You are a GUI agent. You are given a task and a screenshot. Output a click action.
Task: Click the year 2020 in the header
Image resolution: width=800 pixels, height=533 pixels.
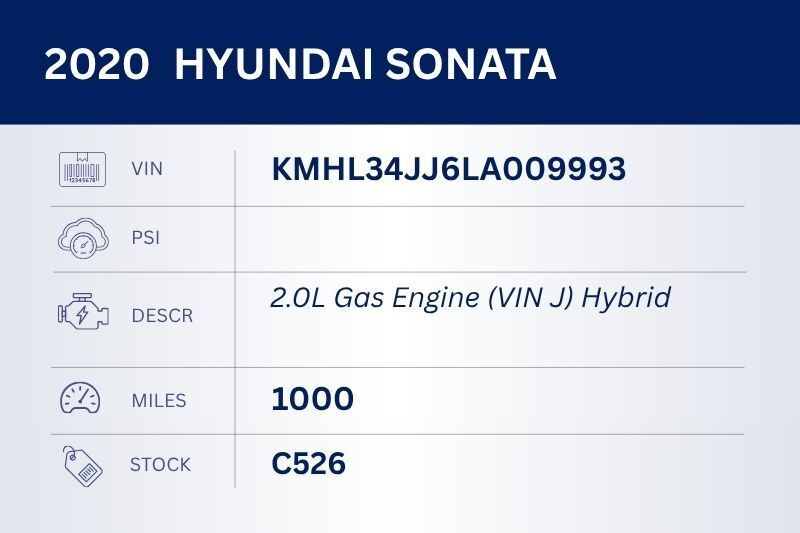point(96,64)
